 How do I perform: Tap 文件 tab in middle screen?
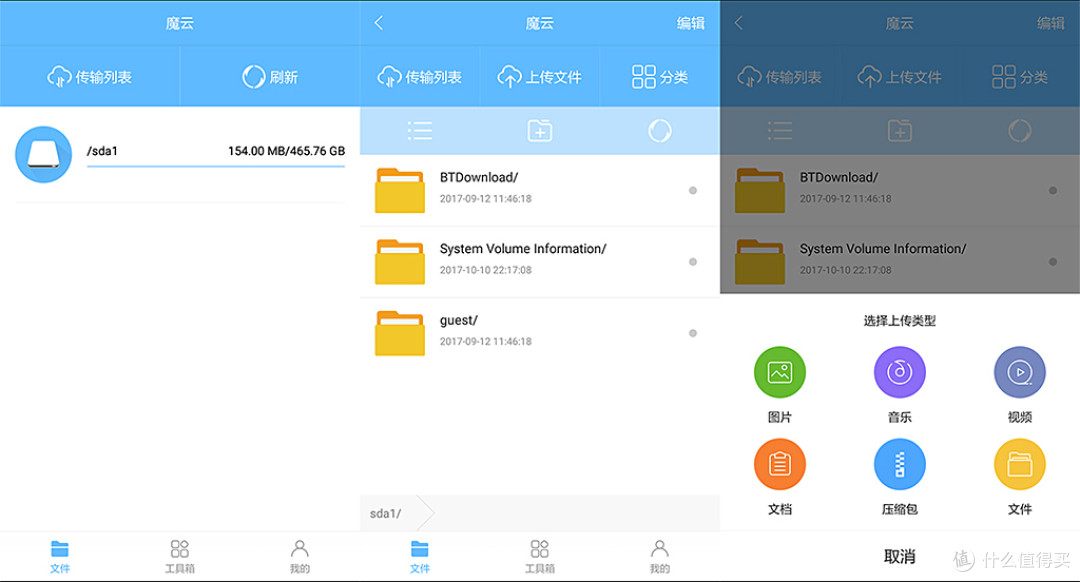pos(419,557)
